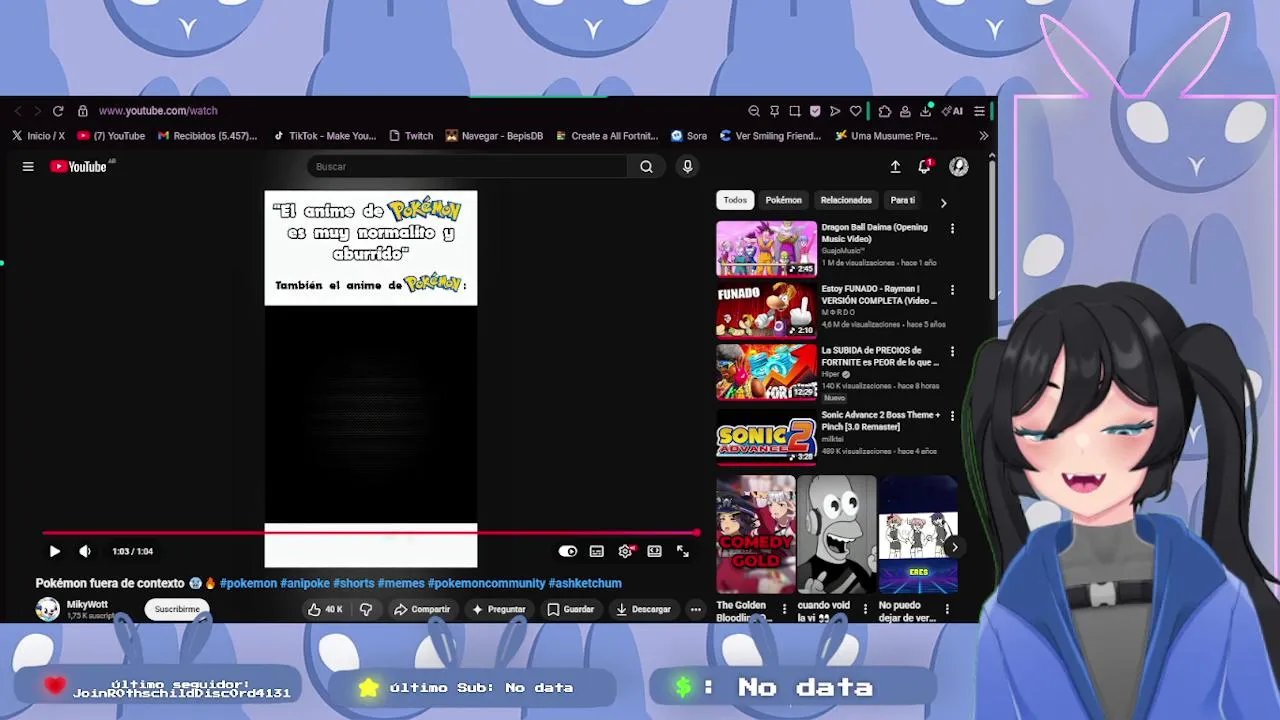This screenshot has width=1280, height=720.
Task: Open the #ashketchum hashtag link
Action: pos(585,583)
